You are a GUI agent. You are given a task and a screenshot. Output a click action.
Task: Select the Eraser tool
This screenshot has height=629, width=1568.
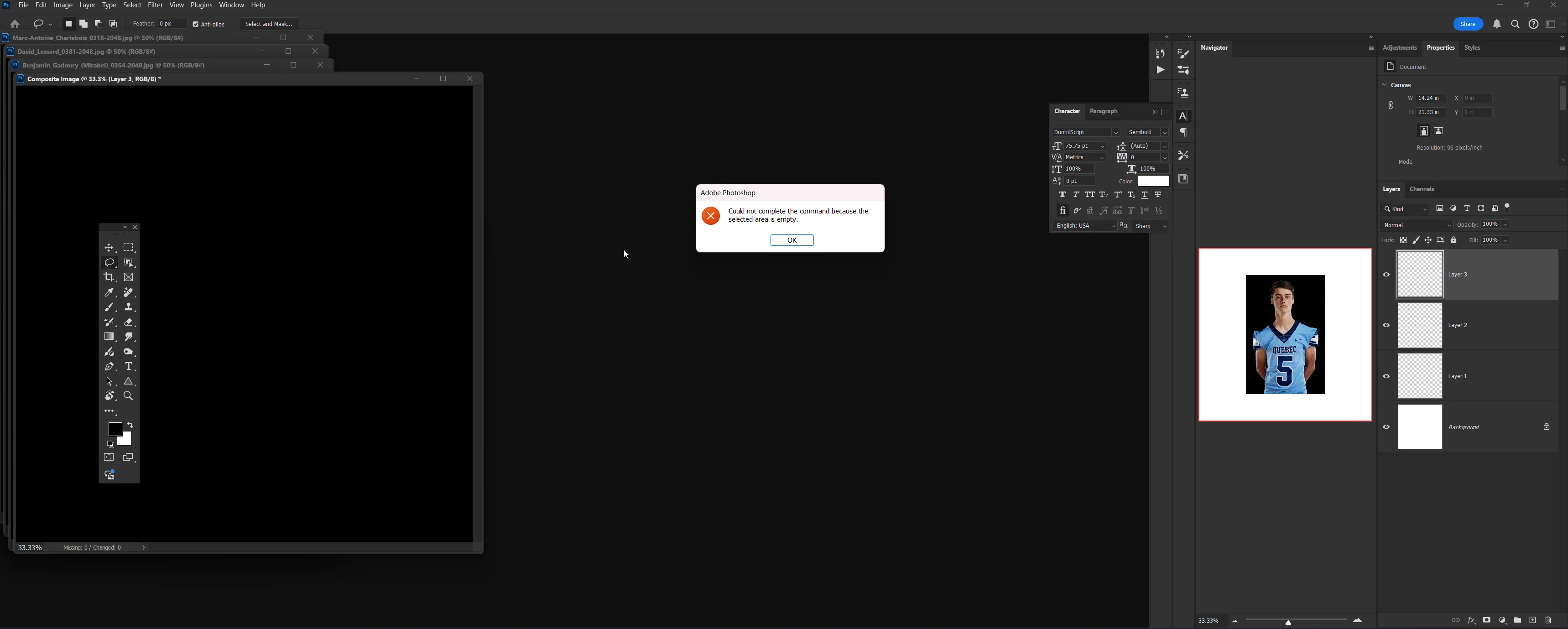[129, 322]
